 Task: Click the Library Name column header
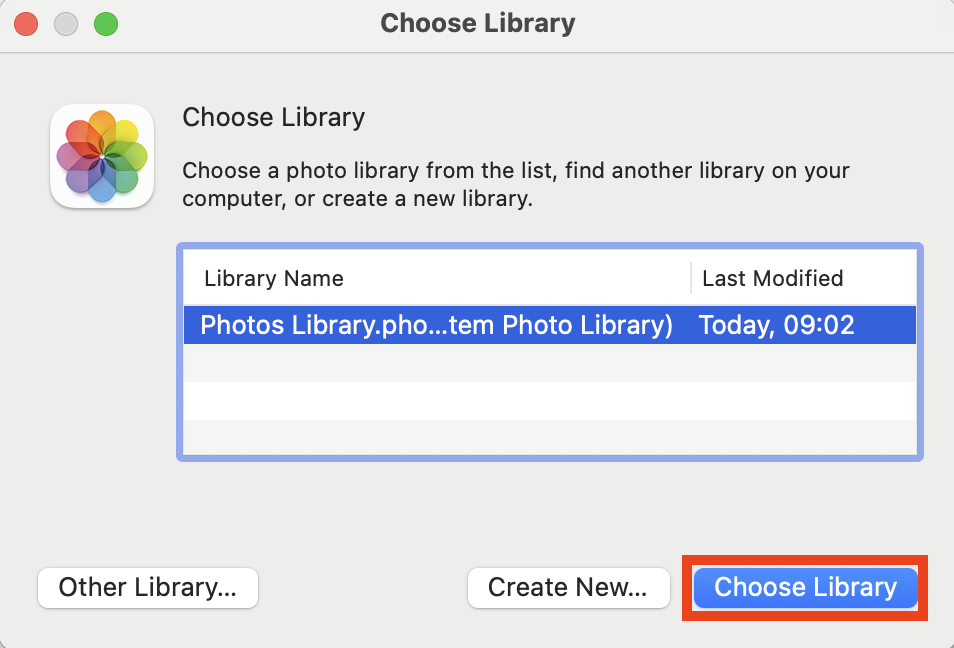(x=273, y=278)
